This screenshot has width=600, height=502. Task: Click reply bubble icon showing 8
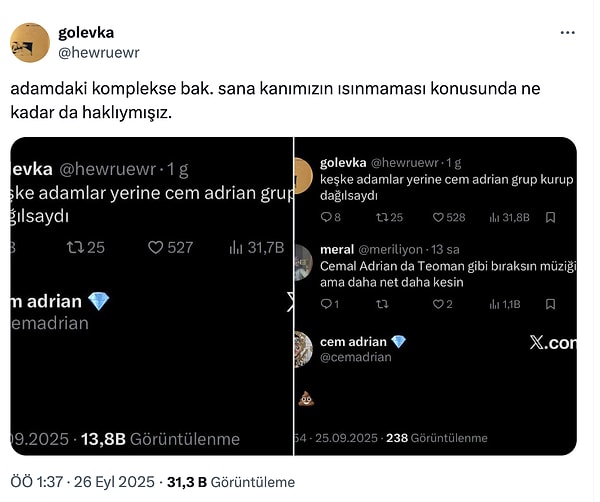tap(325, 217)
